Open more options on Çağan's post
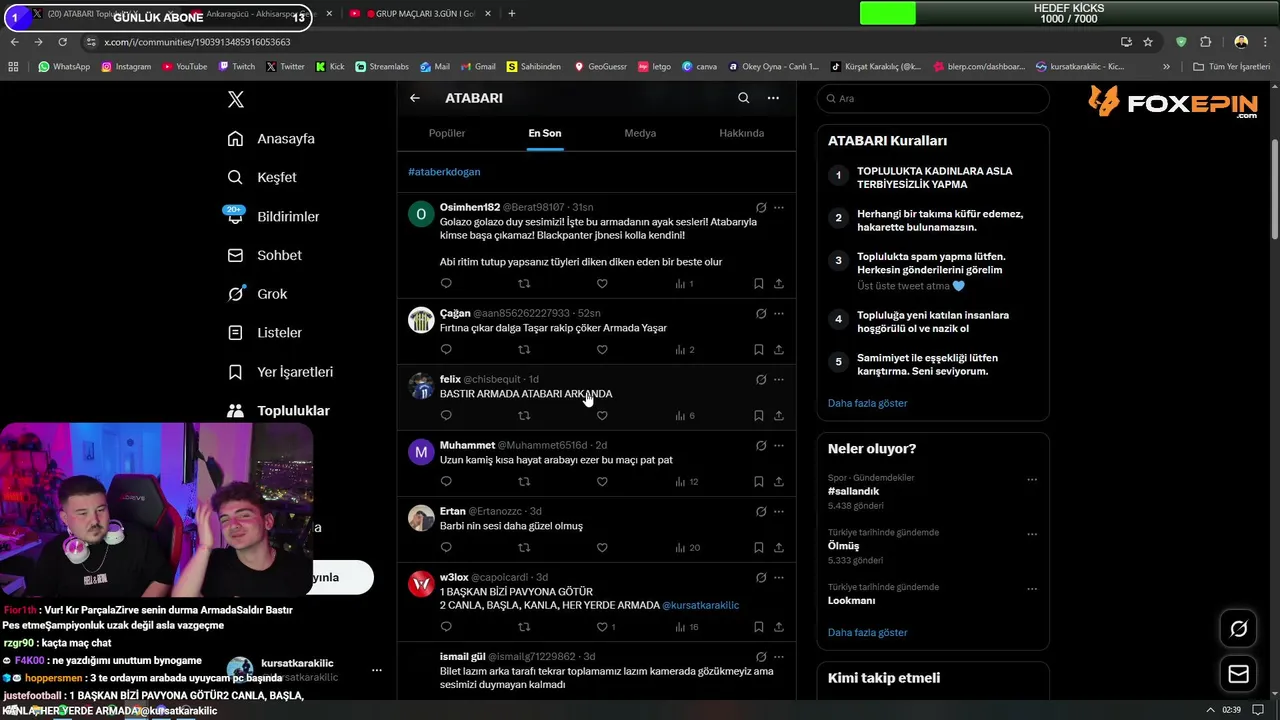 click(779, 314)
